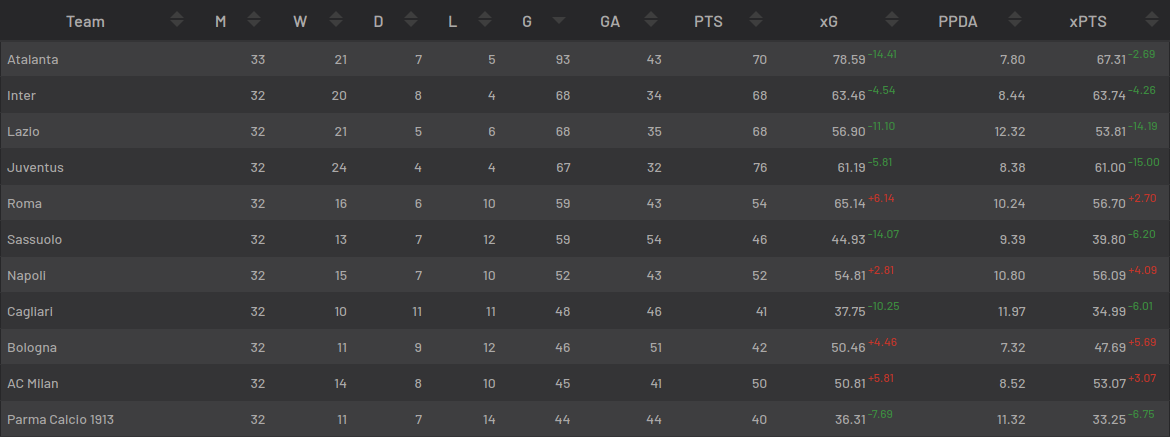Screen dimensions: 1170x437
Task: Sort losses with L column arrows
Action: (485, 20)
